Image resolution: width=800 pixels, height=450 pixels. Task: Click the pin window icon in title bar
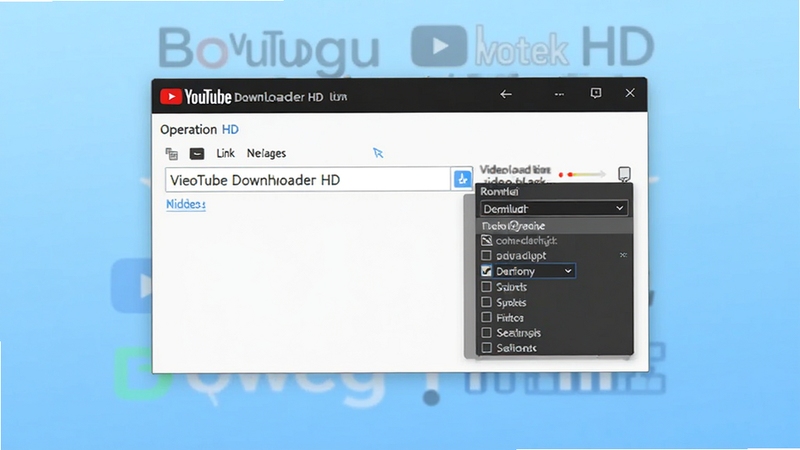coord(595,93)
